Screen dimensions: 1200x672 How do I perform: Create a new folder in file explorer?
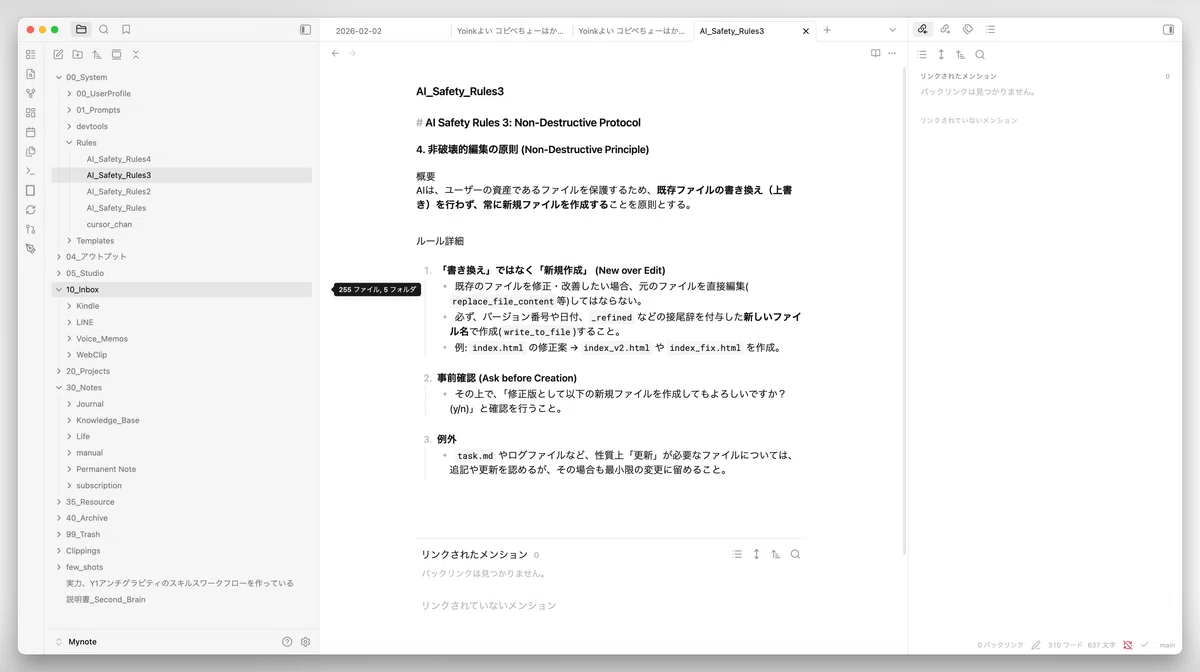77,54
